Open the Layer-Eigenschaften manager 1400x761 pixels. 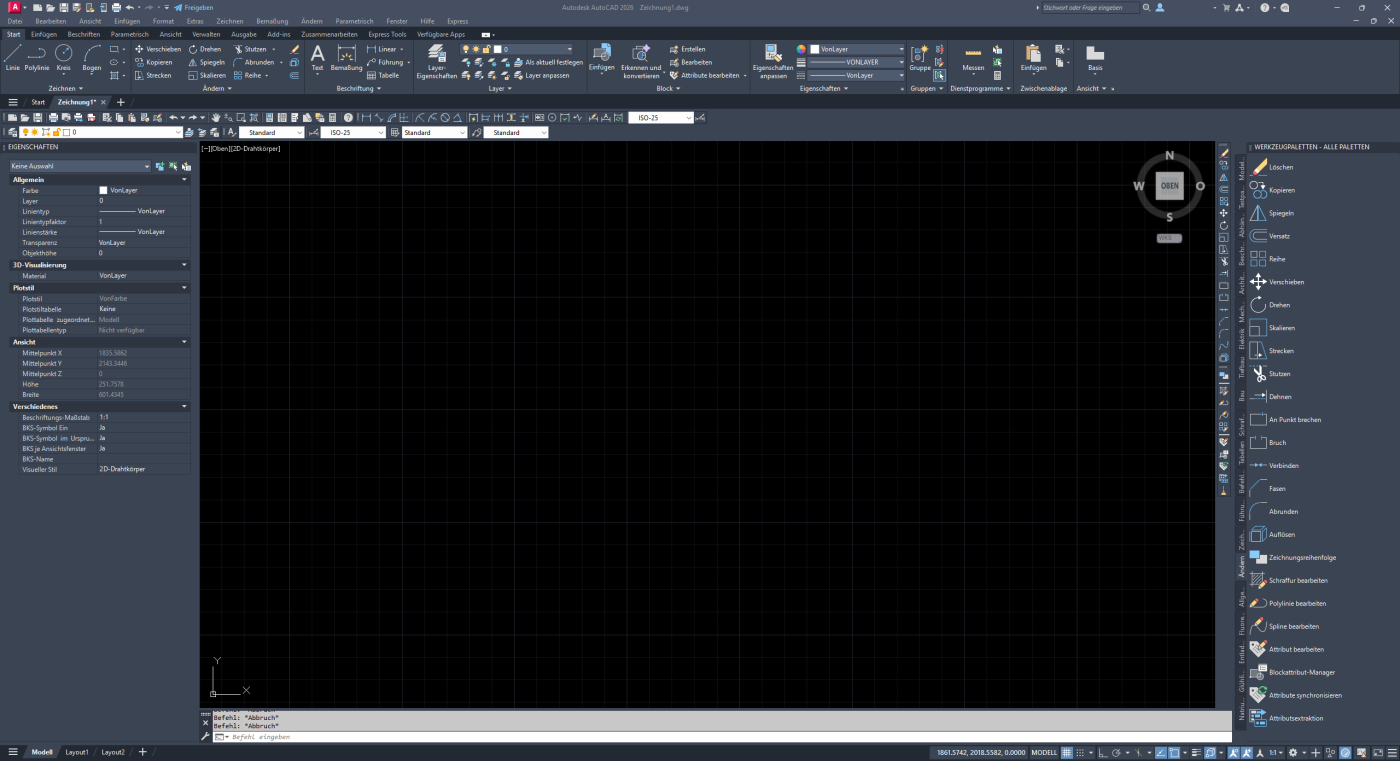437,61
